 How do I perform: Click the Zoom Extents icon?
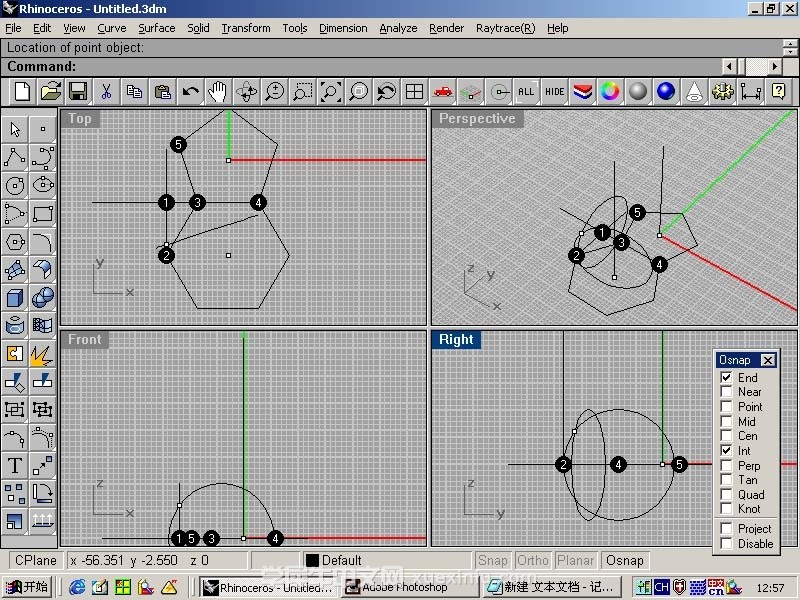(x=331, y=92)
